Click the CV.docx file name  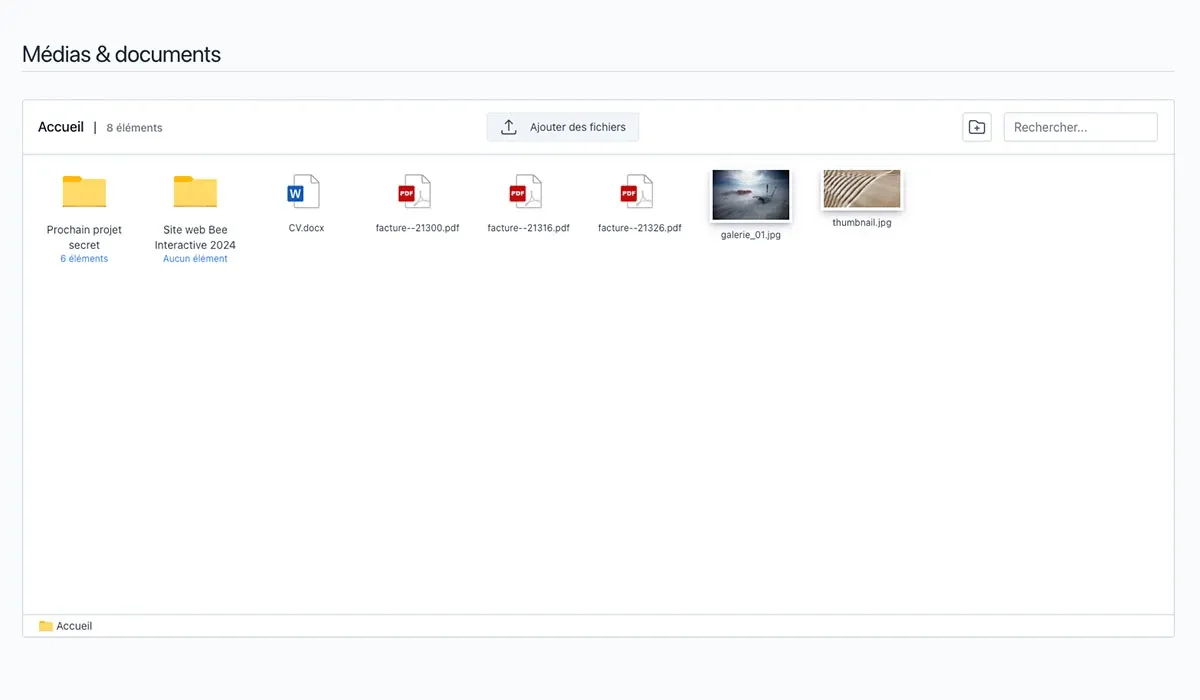(306, 228)
